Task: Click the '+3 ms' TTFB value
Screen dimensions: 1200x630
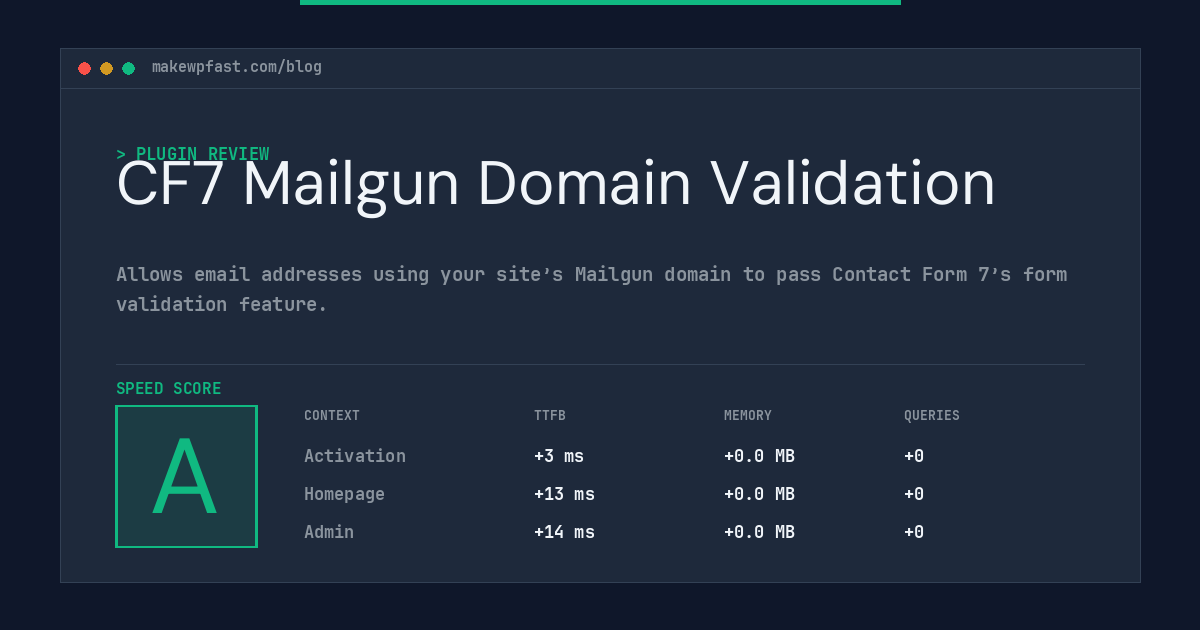Action: coord(559,456)
